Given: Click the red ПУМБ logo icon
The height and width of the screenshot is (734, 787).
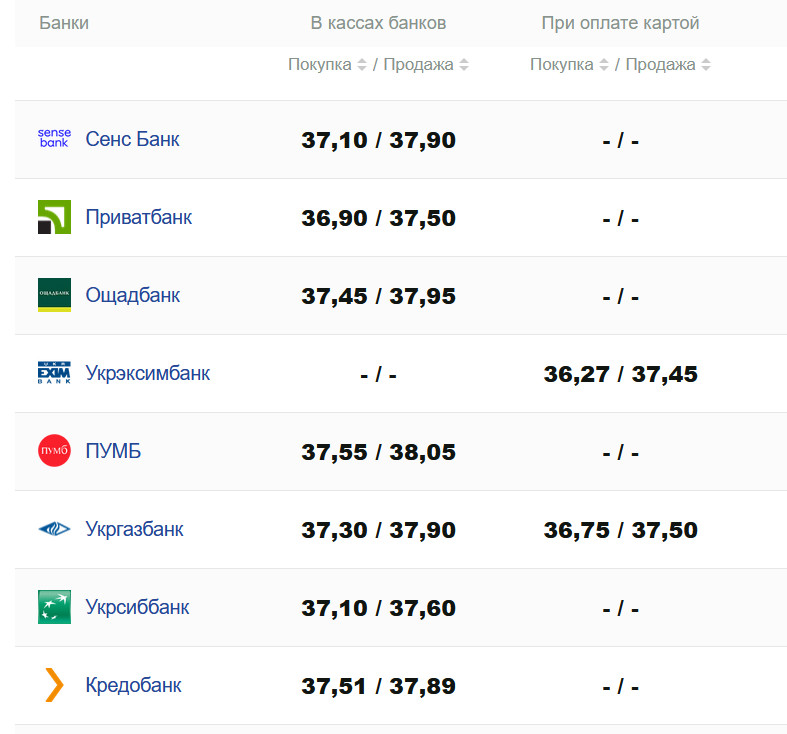Looking at the screenshot, I should pyautogui.click(x=54, y=451).
